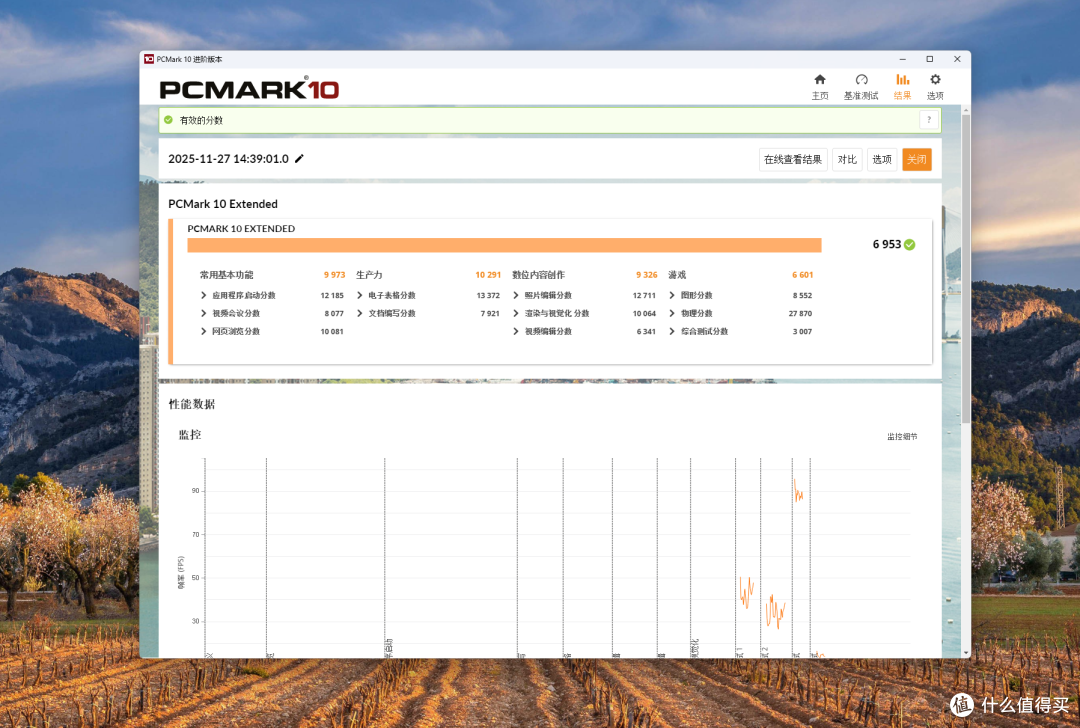Image resolution: width=1080 pixels, height=728 pixels.
Task: Expand Rendering and visualization score row
Action: (x=516, y=313)
